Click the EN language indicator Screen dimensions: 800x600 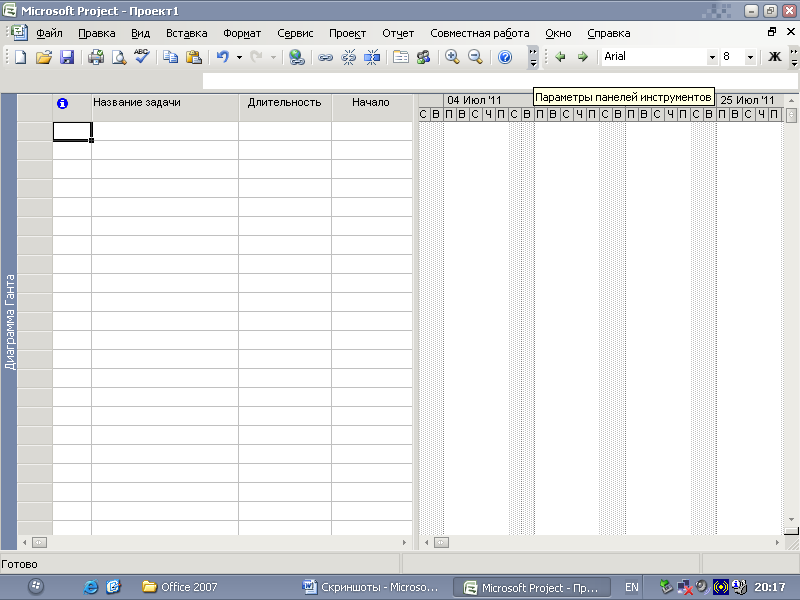[632, 587]
